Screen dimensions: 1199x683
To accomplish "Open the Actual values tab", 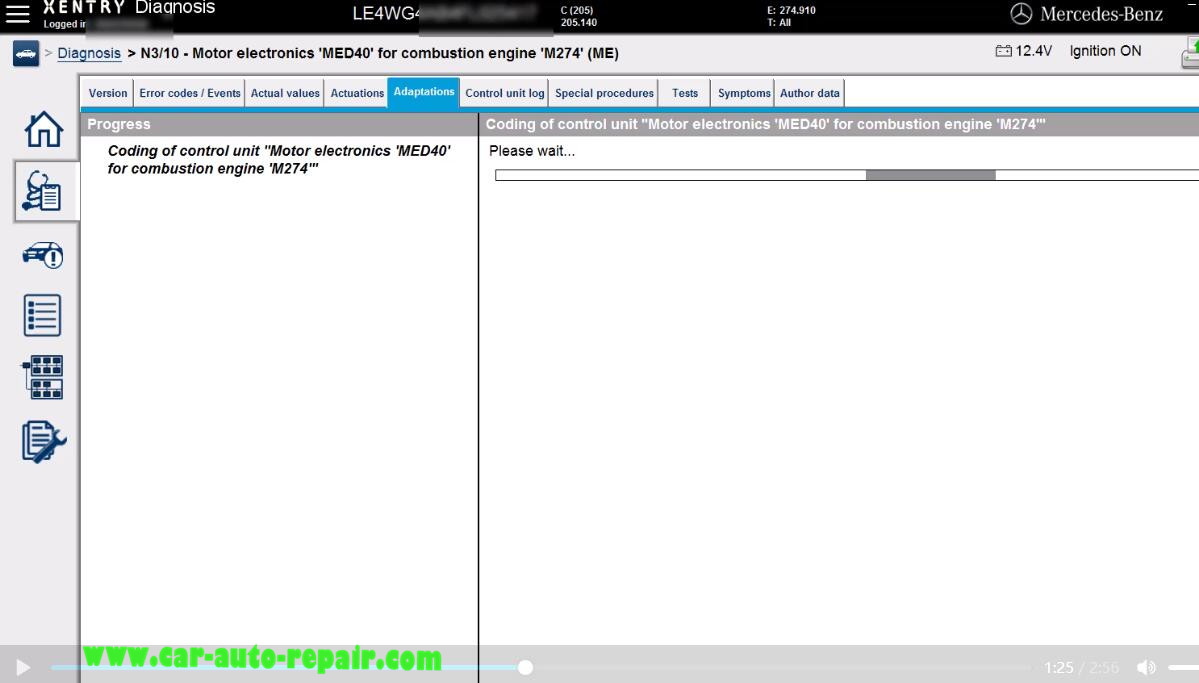I will coord(285,93).
